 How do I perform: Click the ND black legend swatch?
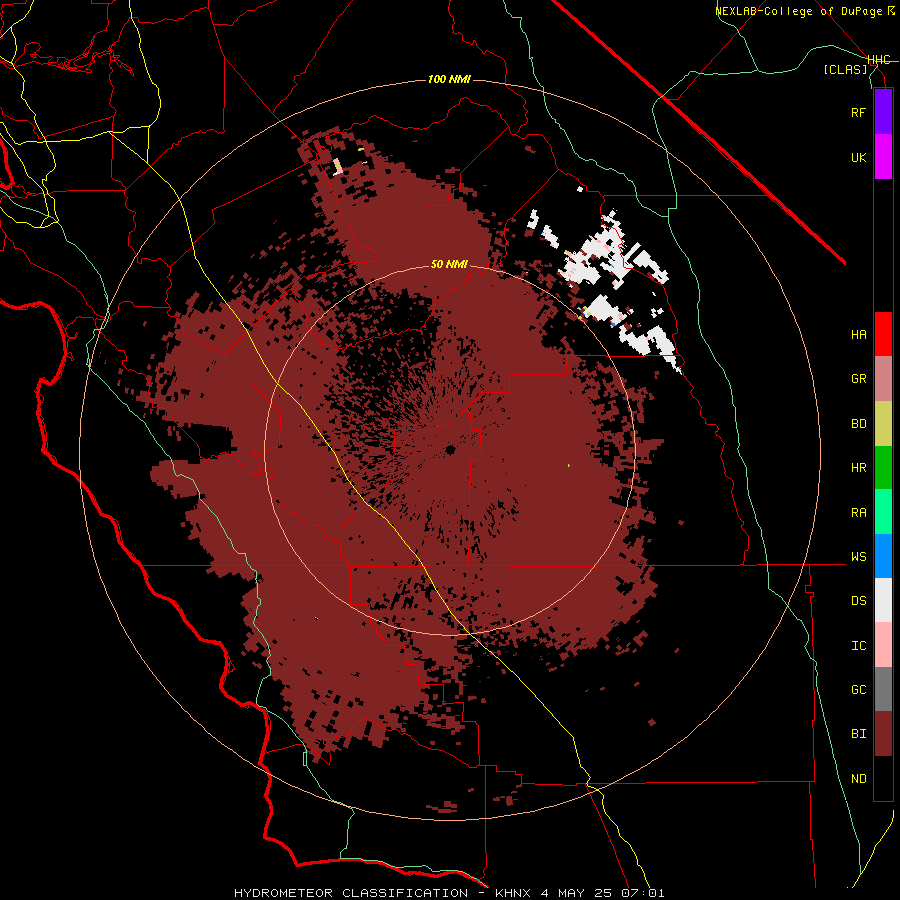click(883, 778)
